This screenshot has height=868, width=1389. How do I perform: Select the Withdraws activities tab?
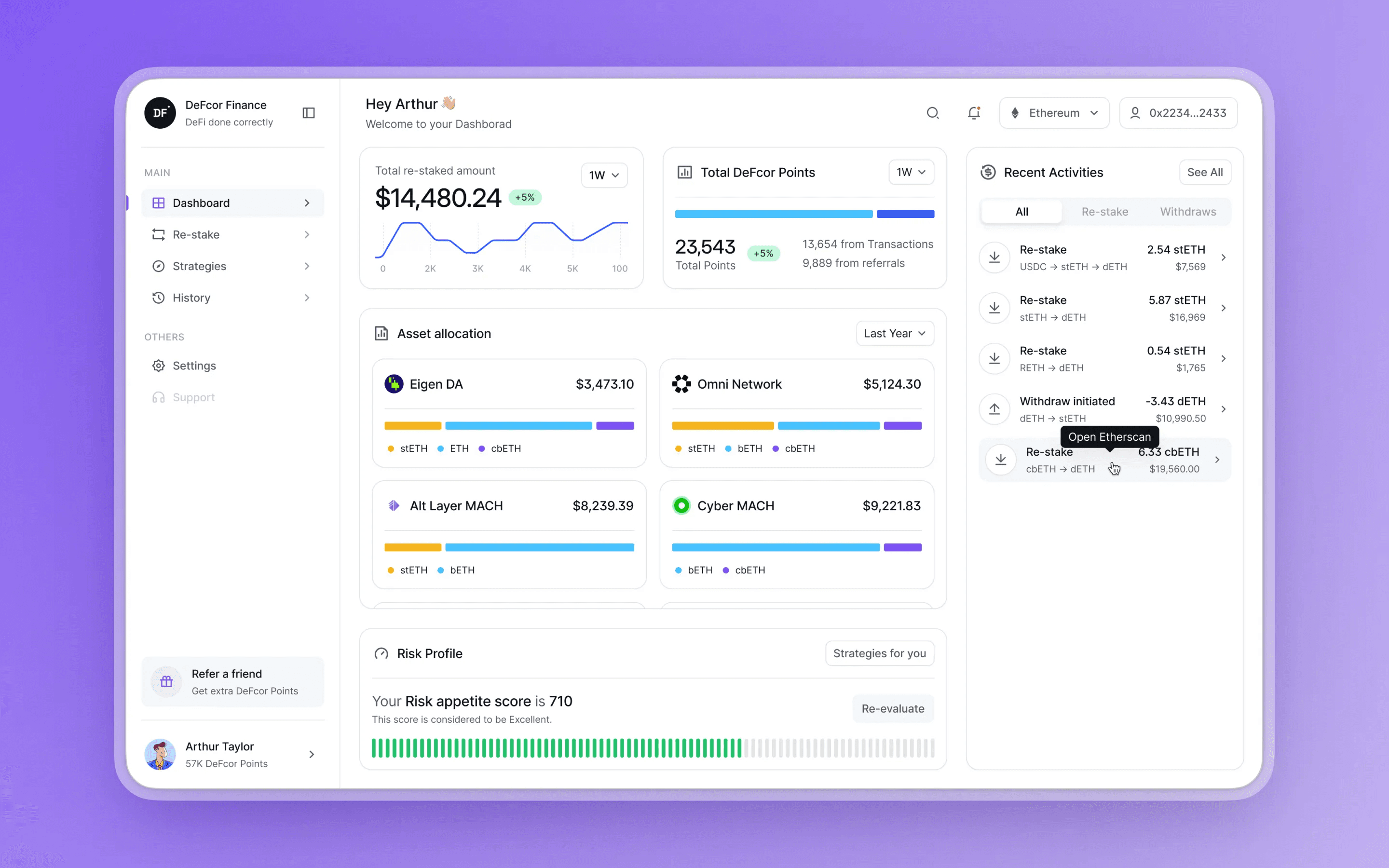click(x=1187, y=212)
